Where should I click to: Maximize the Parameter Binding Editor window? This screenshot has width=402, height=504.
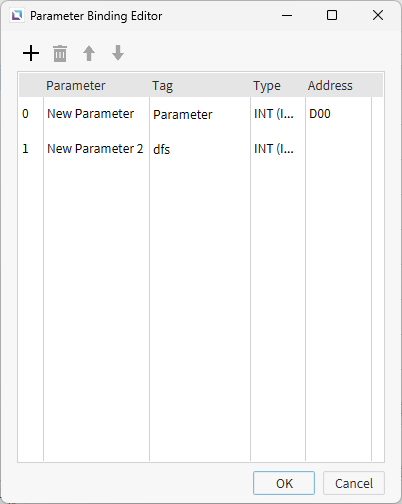pyautogui.click(x=332, y=15)
